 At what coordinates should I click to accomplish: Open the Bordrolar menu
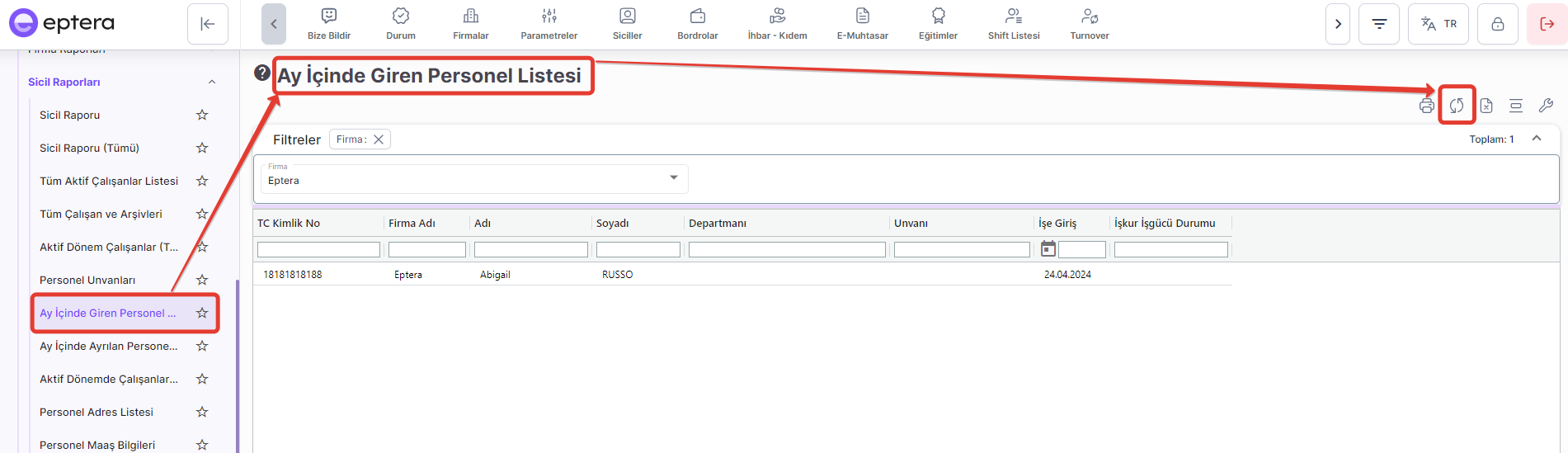pos(697,24)
